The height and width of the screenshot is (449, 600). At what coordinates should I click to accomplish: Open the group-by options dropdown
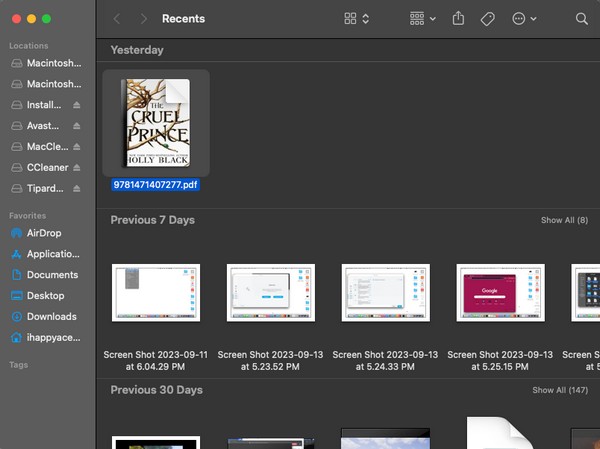(x=422, y=18)
